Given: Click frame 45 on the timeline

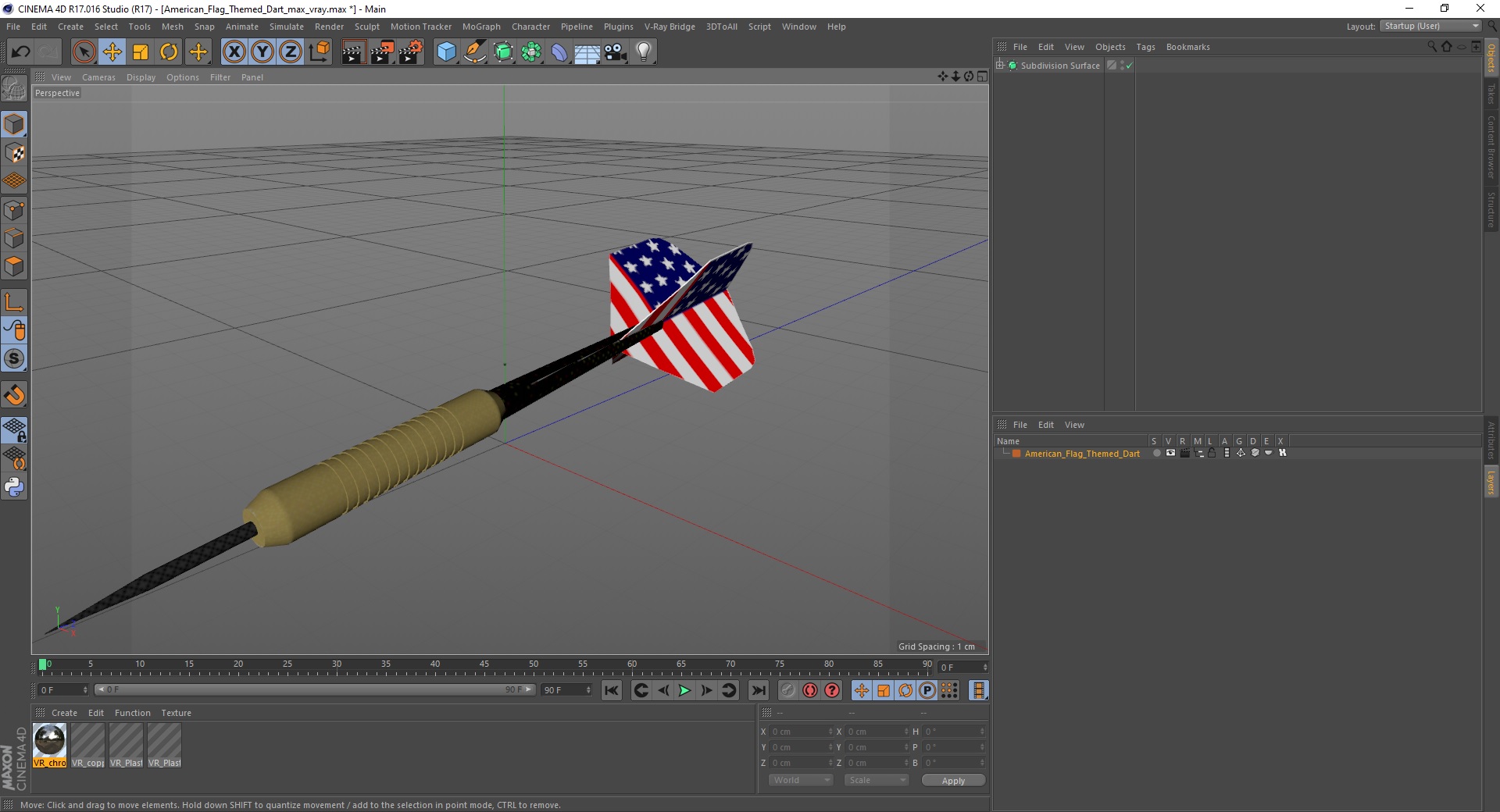Looking at the screenshot, I should click(x=484, y=665).
